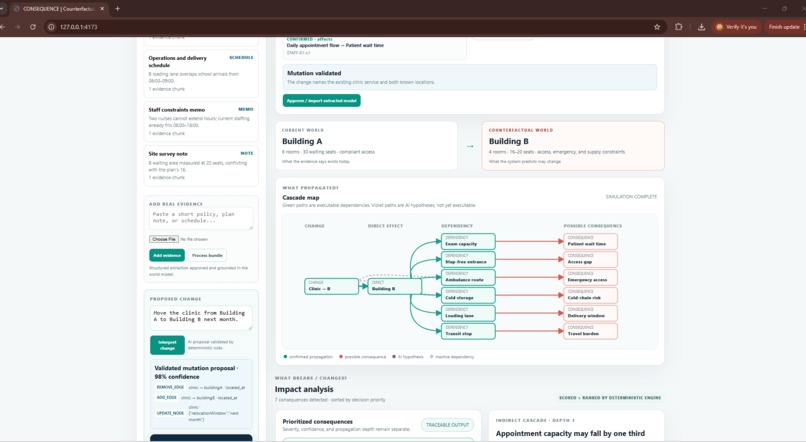Reload the page with the browser refresh icon
This screenshot has width=806, height=442.
[x=33, y=27]
